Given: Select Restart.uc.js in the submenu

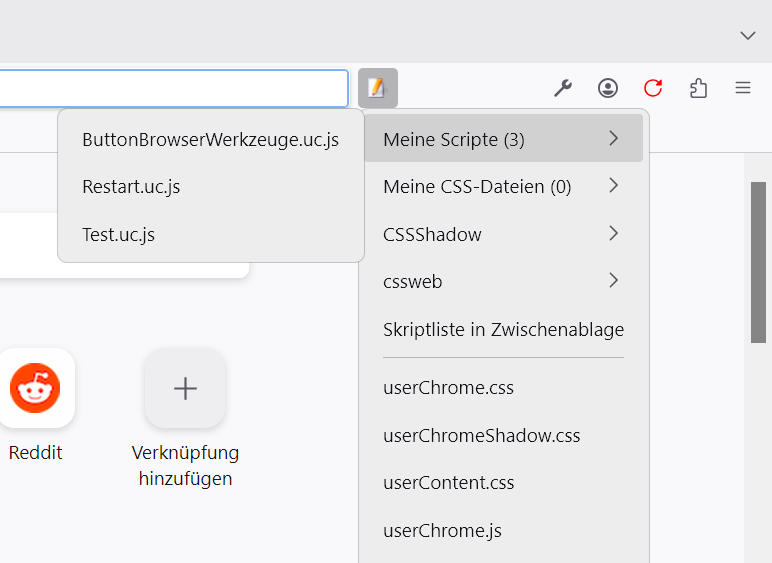Looking at the screenshot, I should (131, 186).
